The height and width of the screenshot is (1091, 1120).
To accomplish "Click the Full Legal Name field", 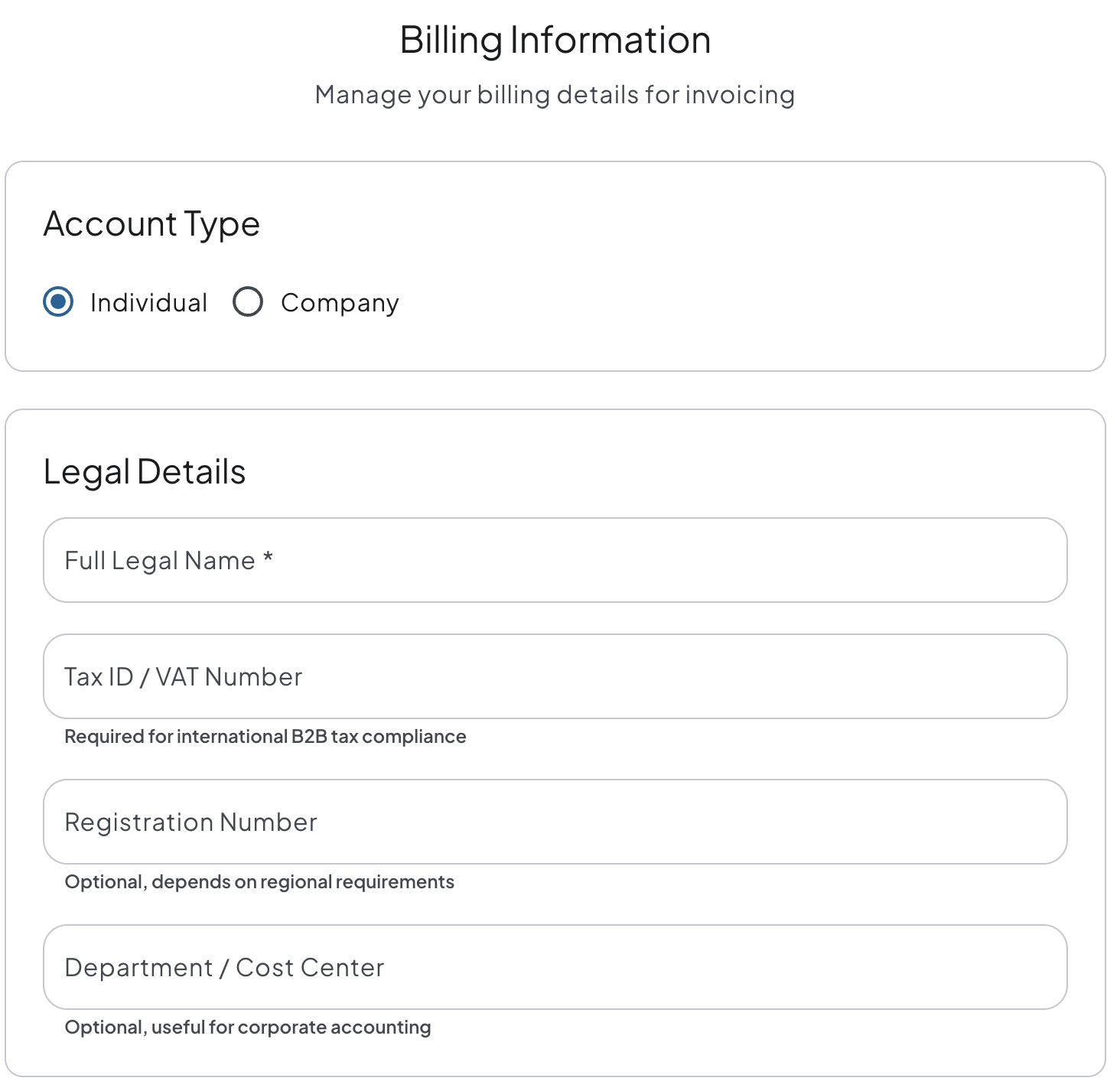I will [612, 560].
